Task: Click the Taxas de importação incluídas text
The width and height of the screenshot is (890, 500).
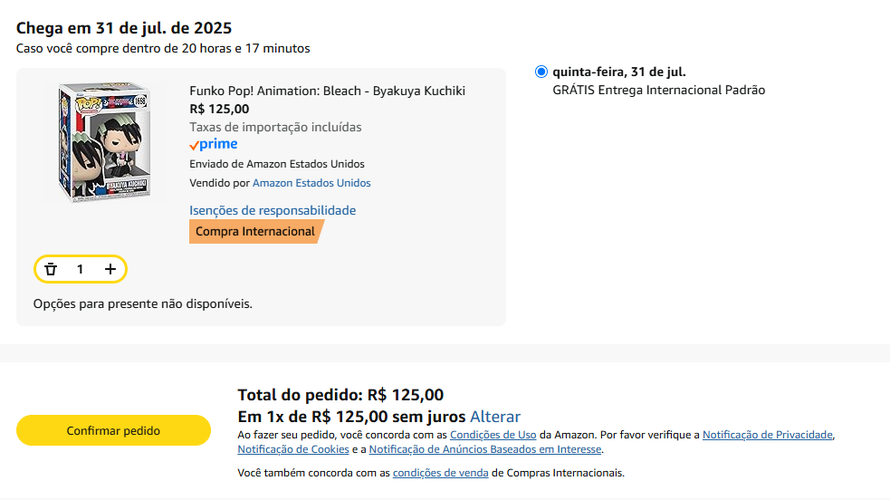Action: 275,127
